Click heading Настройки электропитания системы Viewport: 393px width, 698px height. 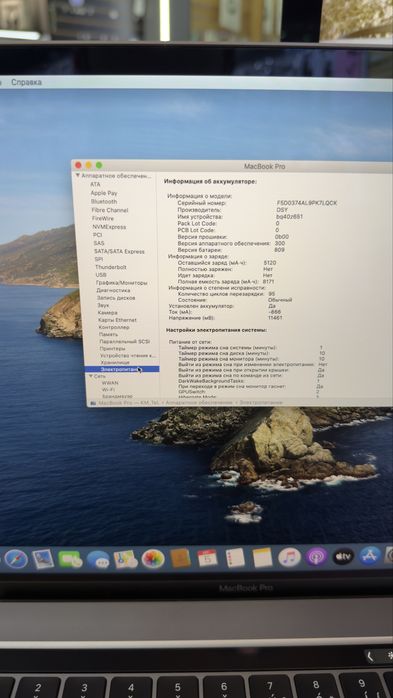click(x=216, y=330)
